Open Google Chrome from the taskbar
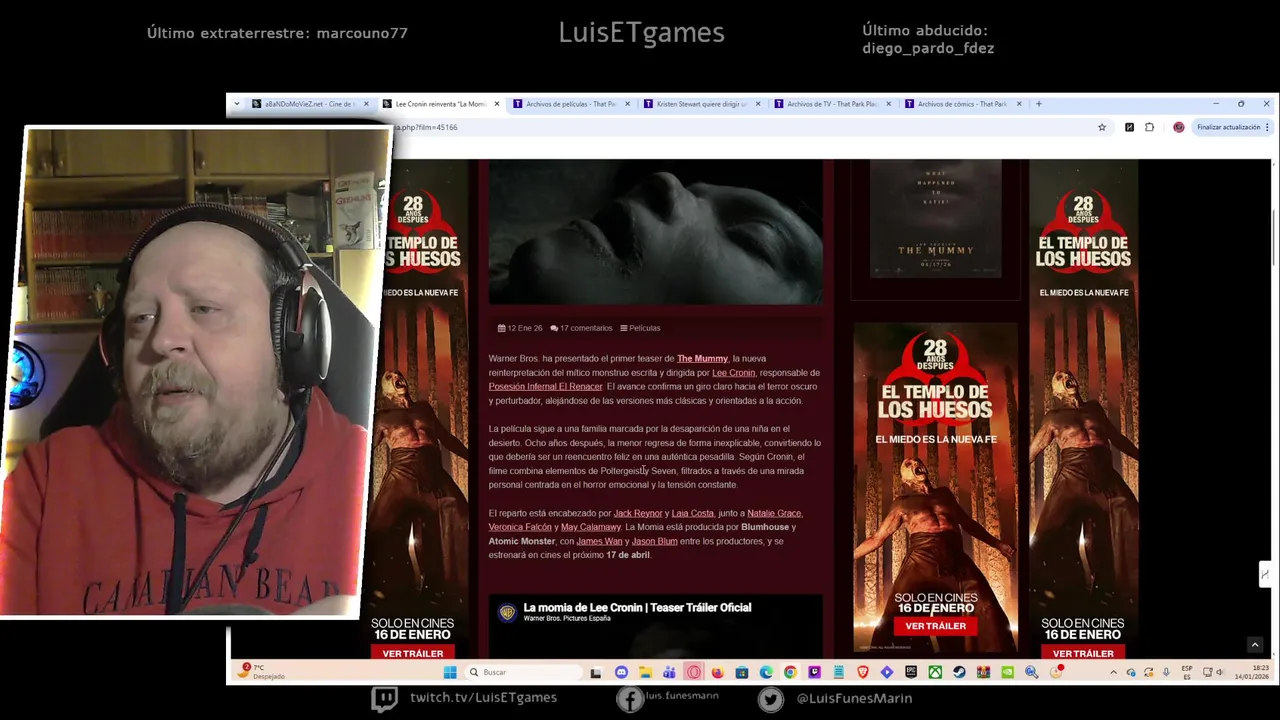Viewport: 1280px width, 720px height. (790, 672)
